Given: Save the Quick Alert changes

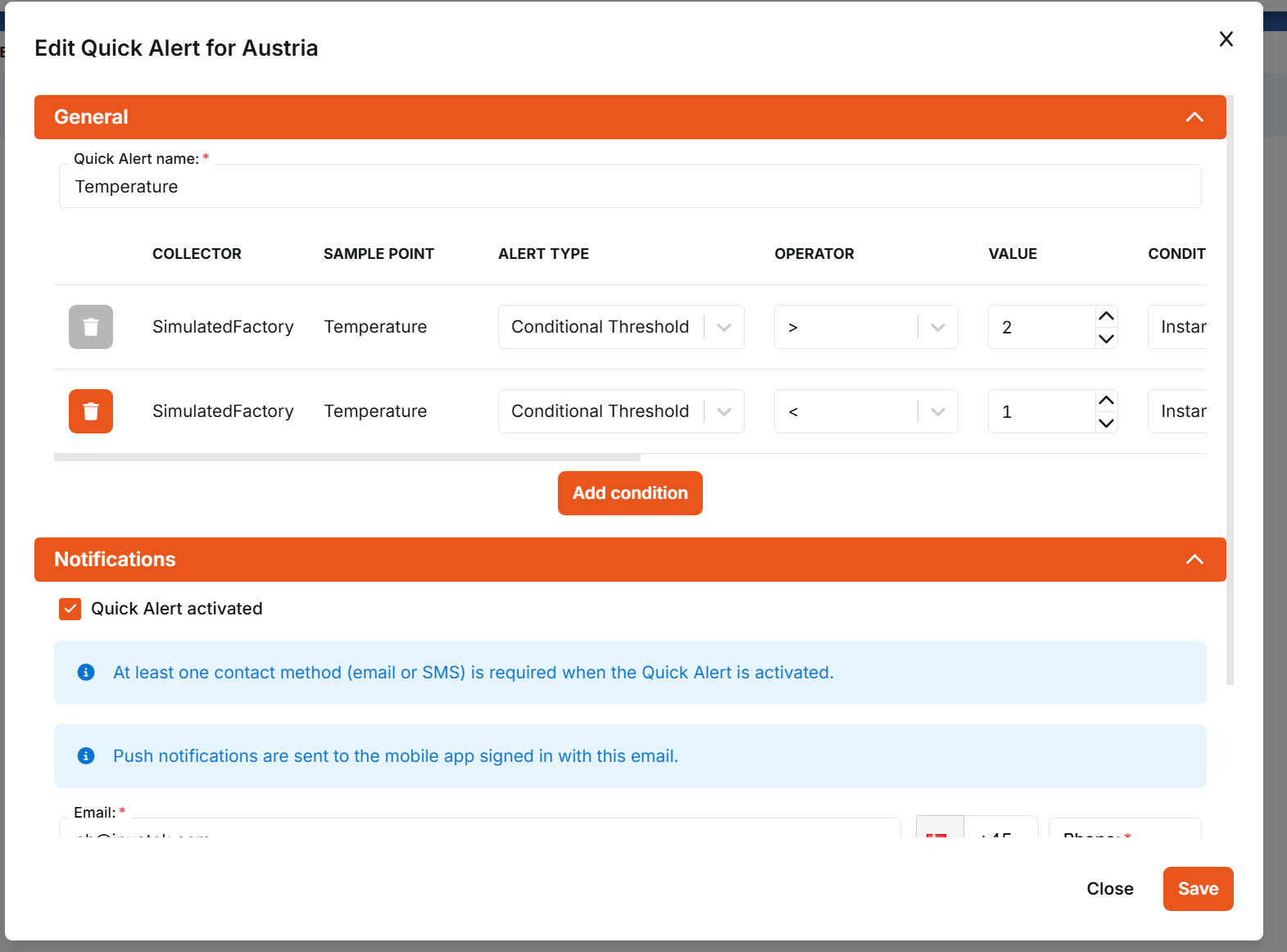Looking at the screenshot, I should coord(1198,889).
